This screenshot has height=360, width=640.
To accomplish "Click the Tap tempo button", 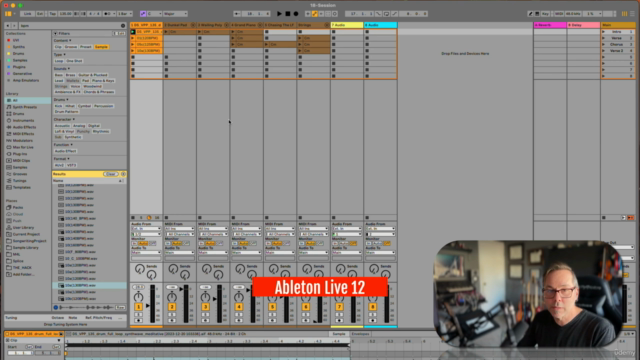I will [x=53, y=13].
